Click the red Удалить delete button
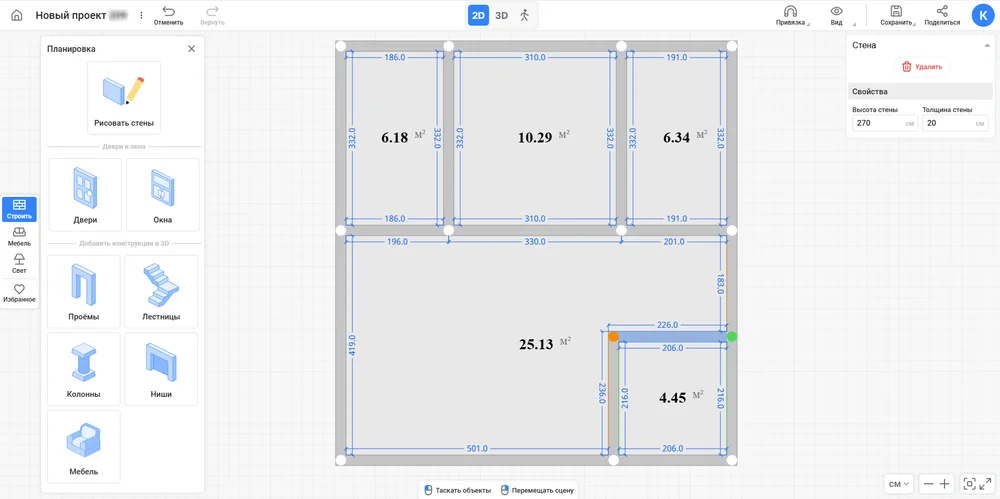Screen dimensions: 1000x499 click(921, 67)
